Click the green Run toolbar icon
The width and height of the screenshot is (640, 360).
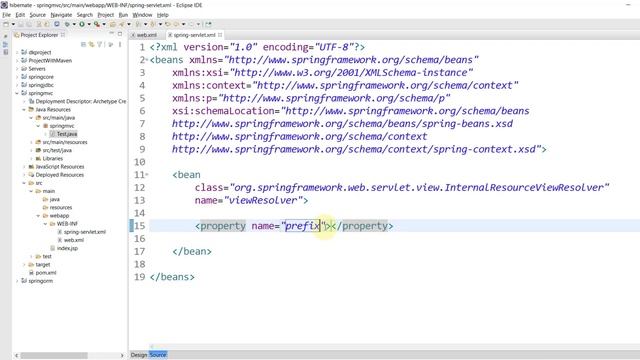82,24
